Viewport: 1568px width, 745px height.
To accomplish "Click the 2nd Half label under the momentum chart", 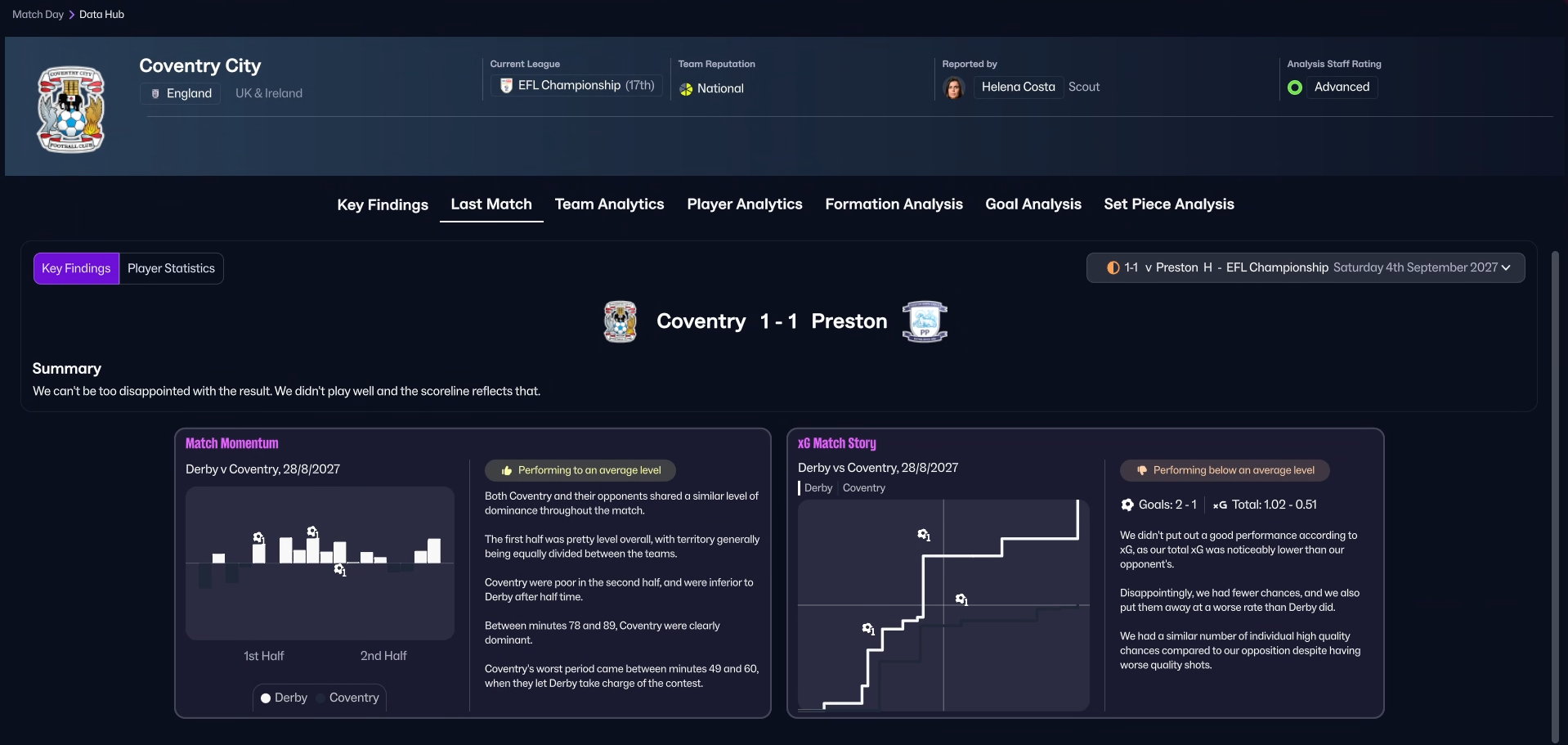I will pos(383,657).
